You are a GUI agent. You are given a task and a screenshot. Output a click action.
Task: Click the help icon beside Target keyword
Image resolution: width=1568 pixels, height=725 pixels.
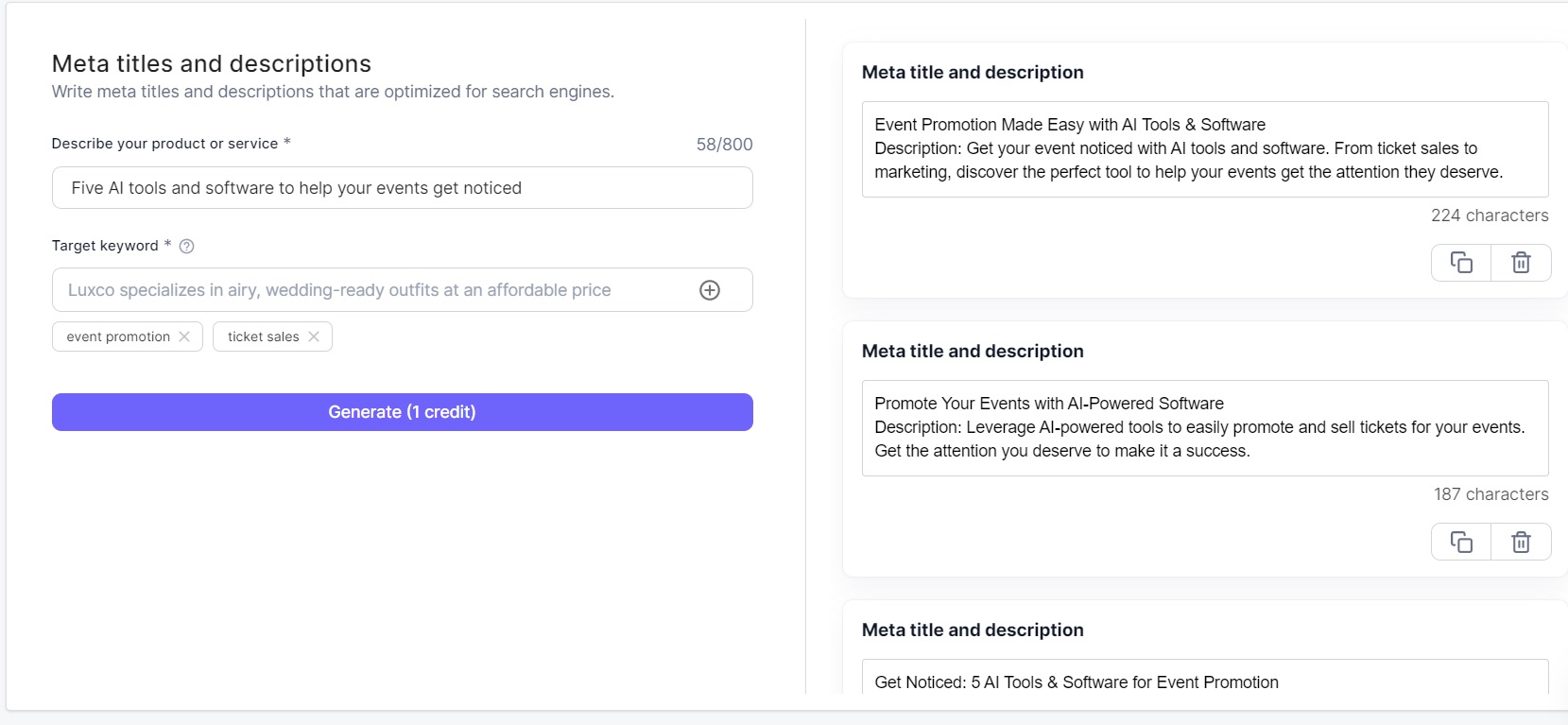tap(187, 247)
